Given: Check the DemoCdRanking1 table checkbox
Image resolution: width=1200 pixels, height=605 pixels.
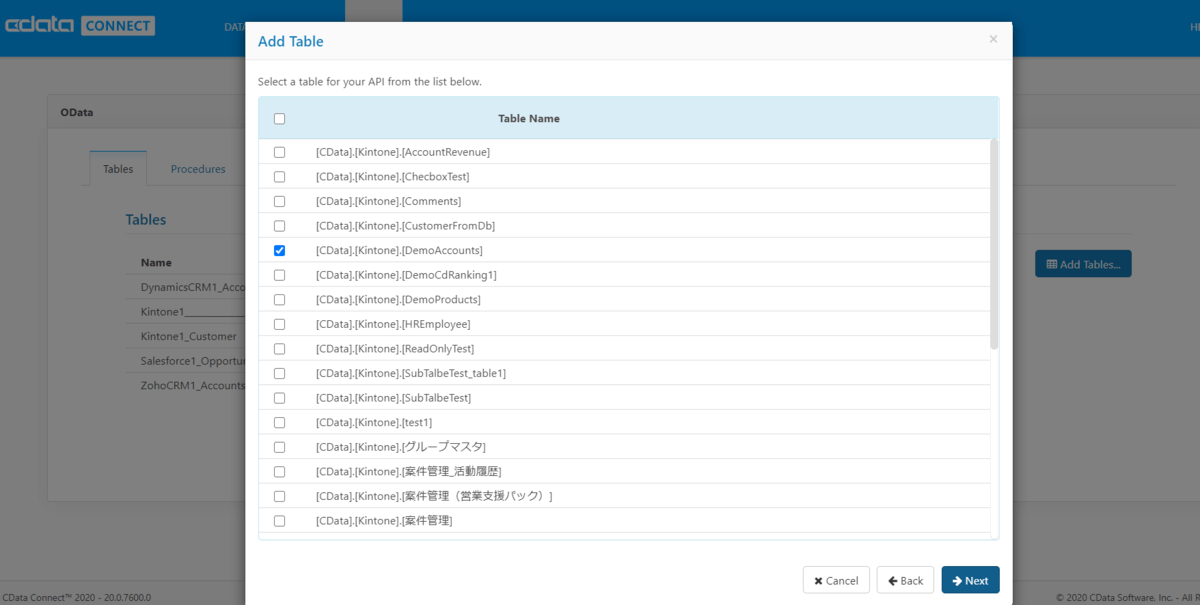Looking at the screenshot, I should (279, 275).
